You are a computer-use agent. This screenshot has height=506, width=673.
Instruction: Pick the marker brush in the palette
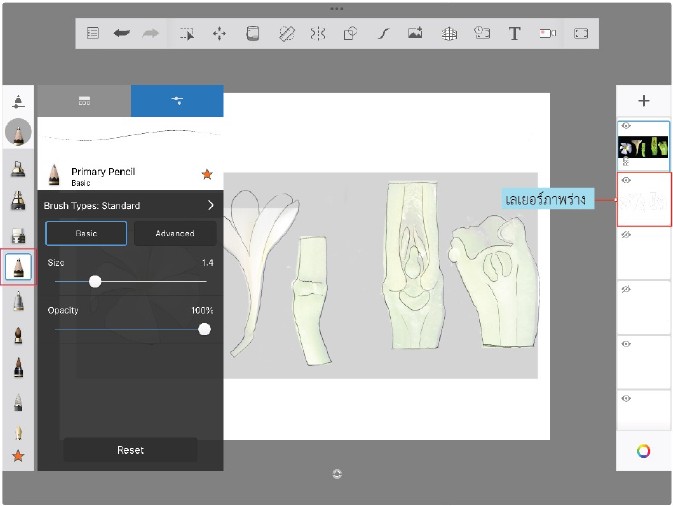pyautogui.click(x=18, y=235)
